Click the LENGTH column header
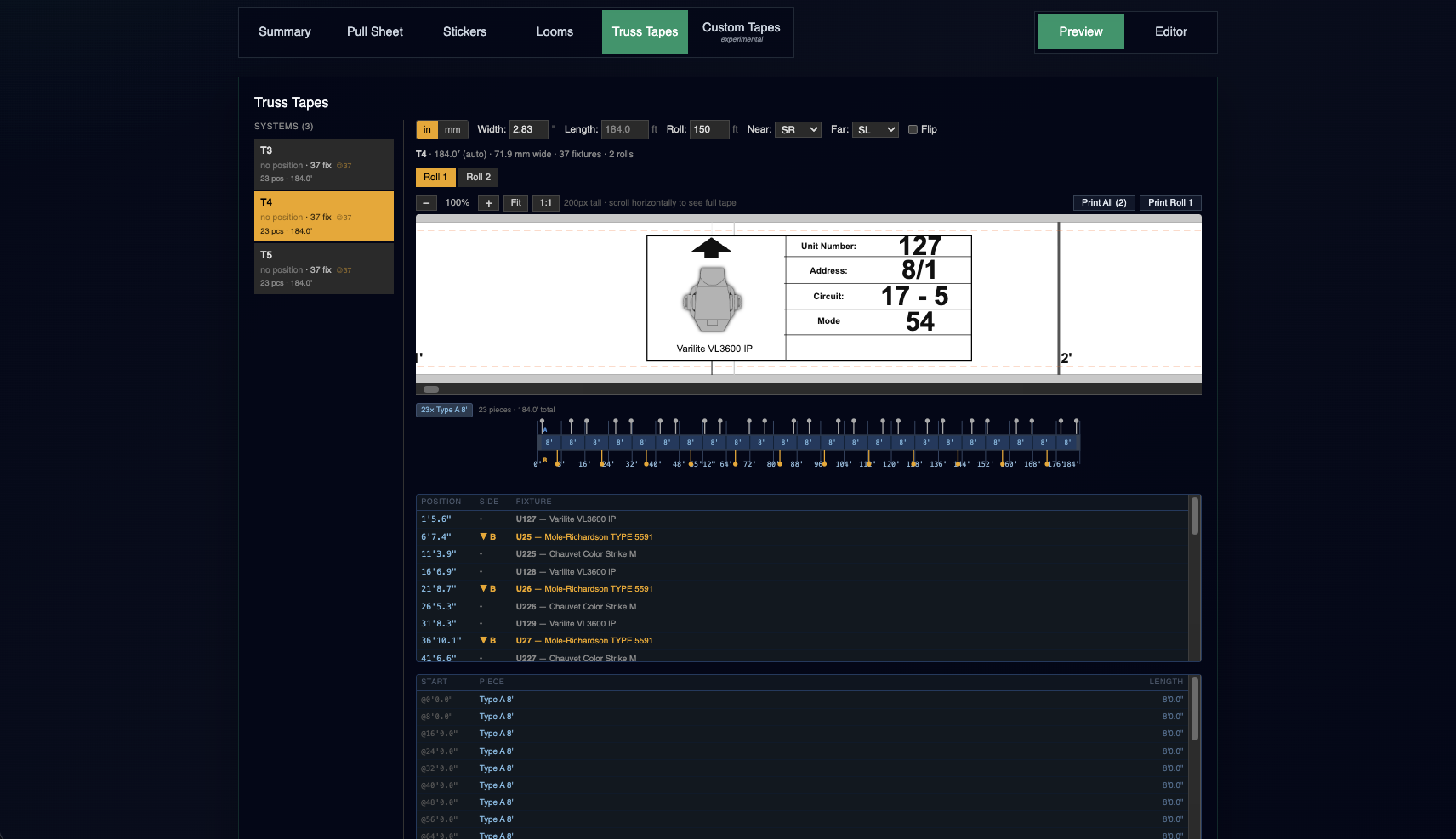The width and height of the screenshot is (1456, 839). tap(1166, 682)
